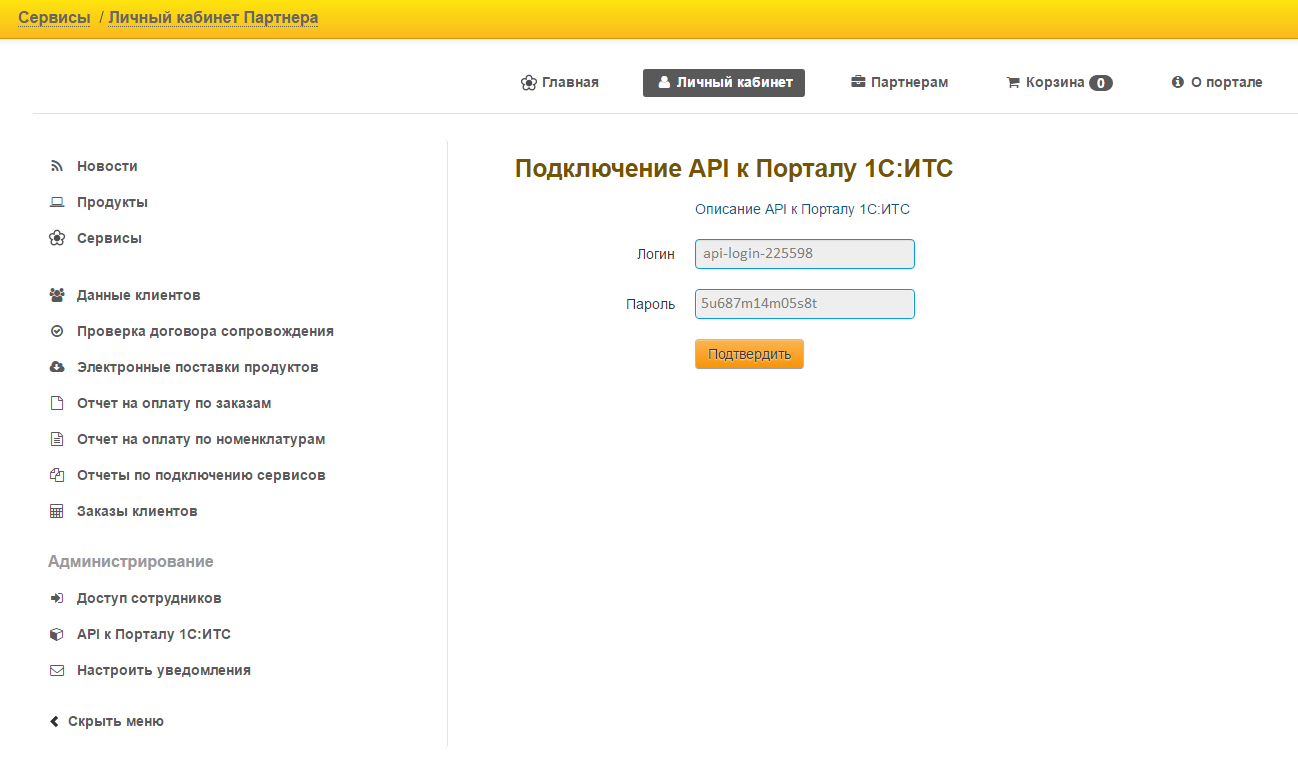This screenshot has width=1298, height=769.
Task: Click the checkmark icon beside Проверка договора сопровождения
Action: [x=57, y=331]
